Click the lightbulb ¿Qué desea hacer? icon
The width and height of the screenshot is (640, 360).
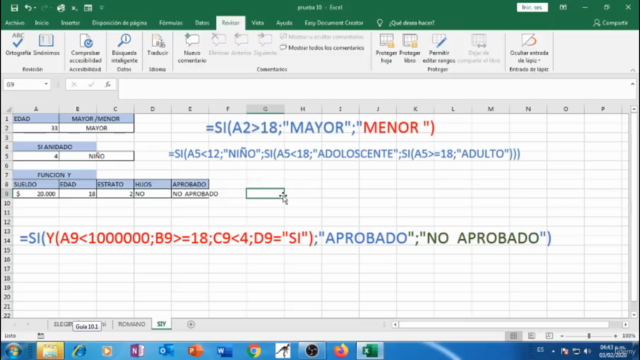(x=380, y=23)
